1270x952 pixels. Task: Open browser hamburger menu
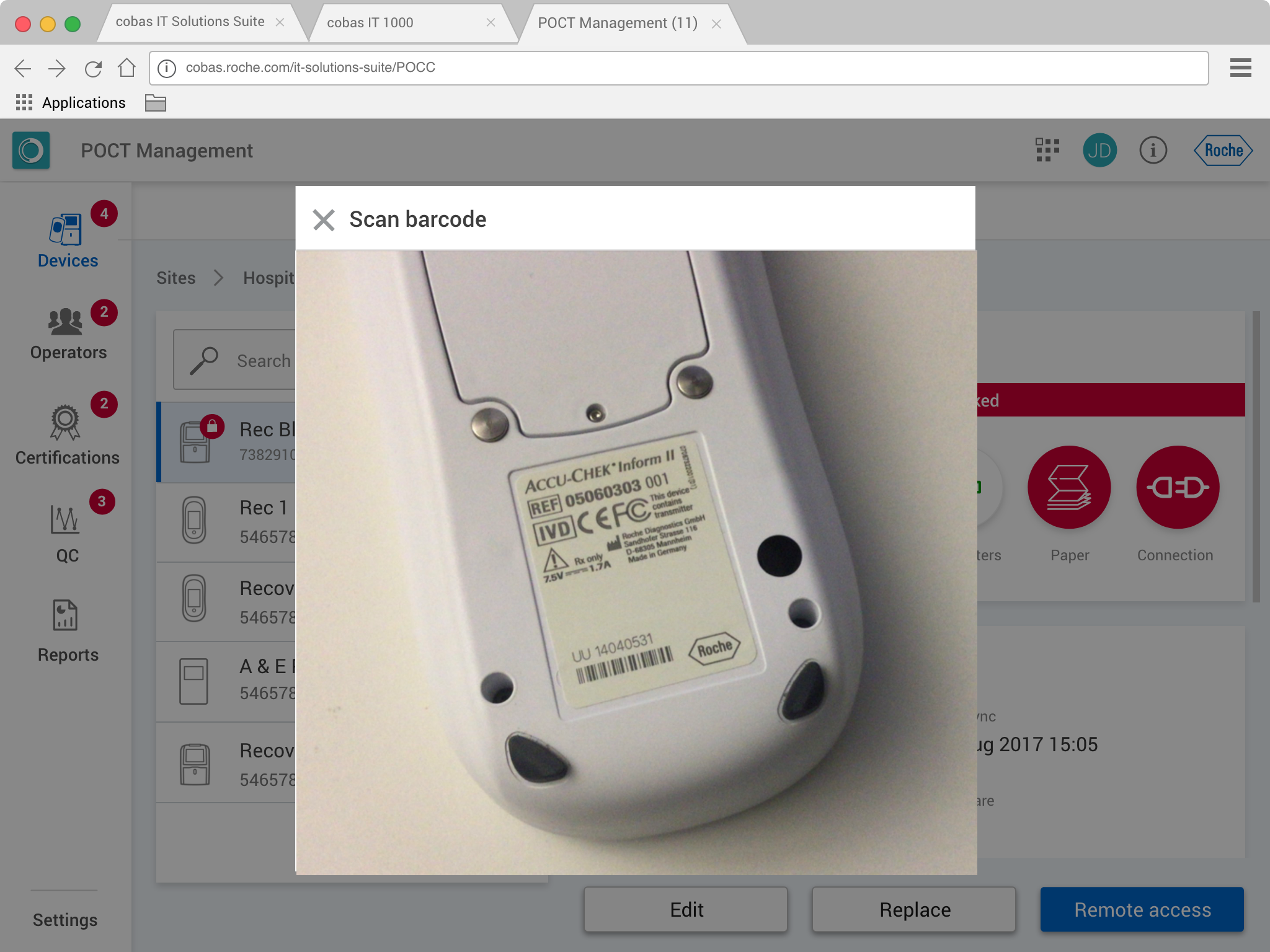(x=1240, y=68)
